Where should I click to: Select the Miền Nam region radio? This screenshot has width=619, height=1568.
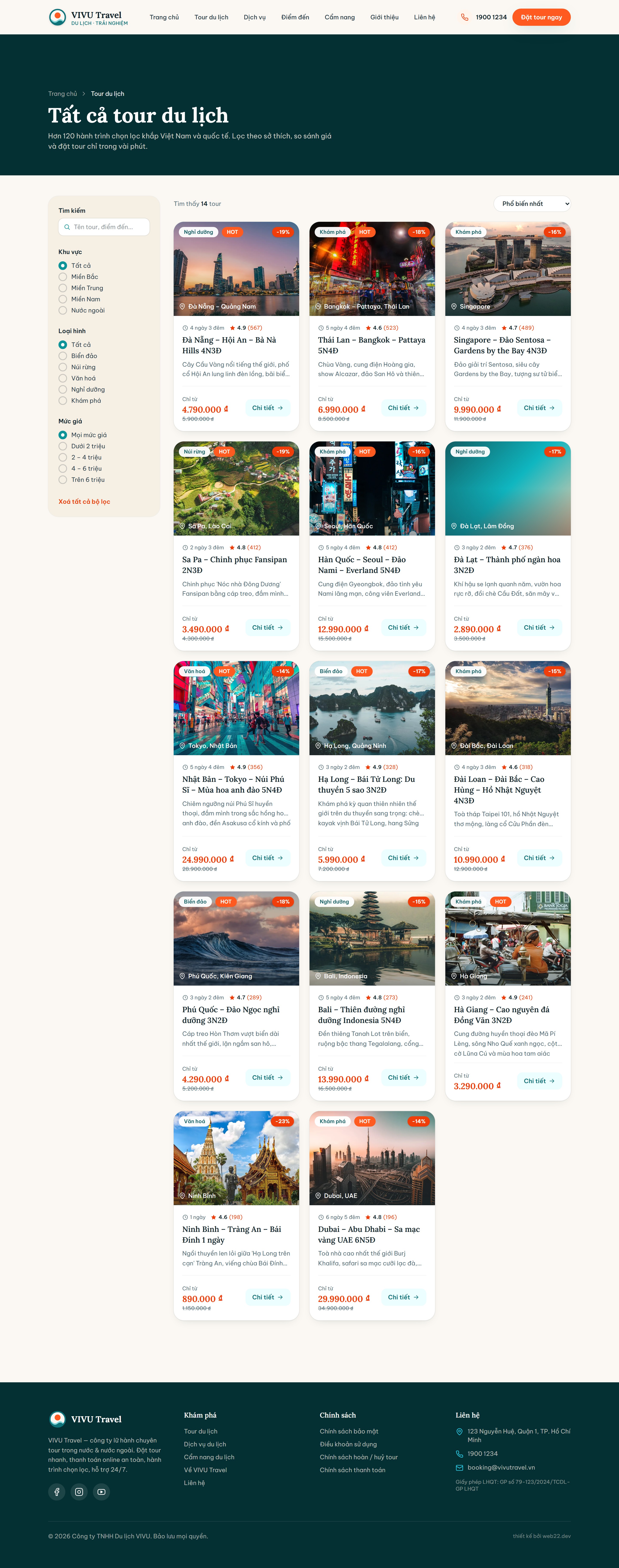(63, 299)
